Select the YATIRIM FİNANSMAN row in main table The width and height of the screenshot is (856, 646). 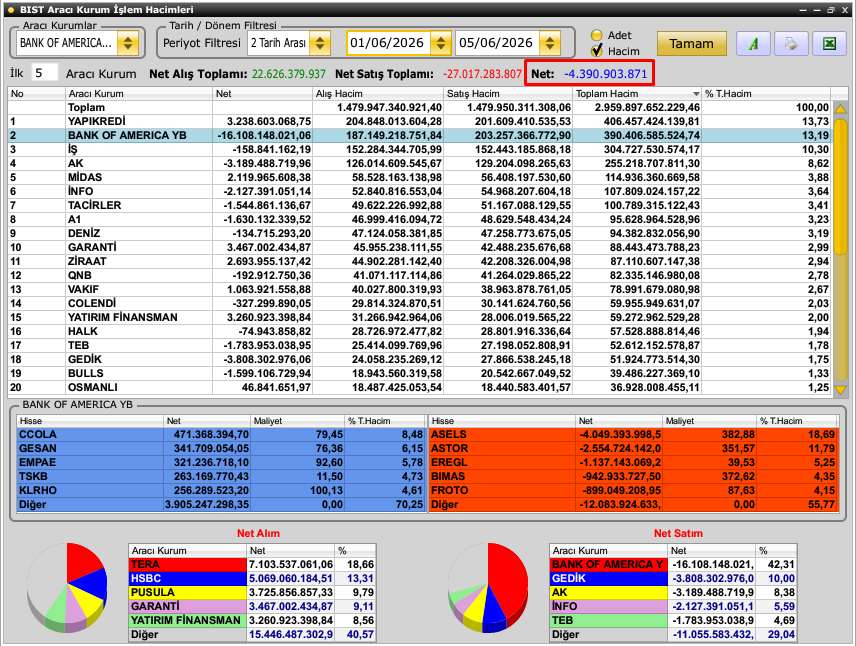tap(419, 317)
